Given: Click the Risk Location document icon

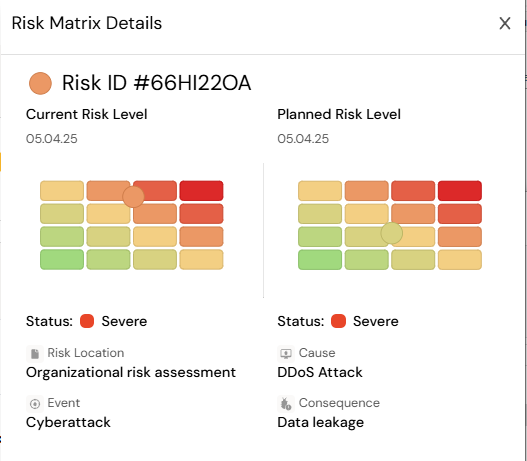Looking at the screenshot, I should coord(35,353).
